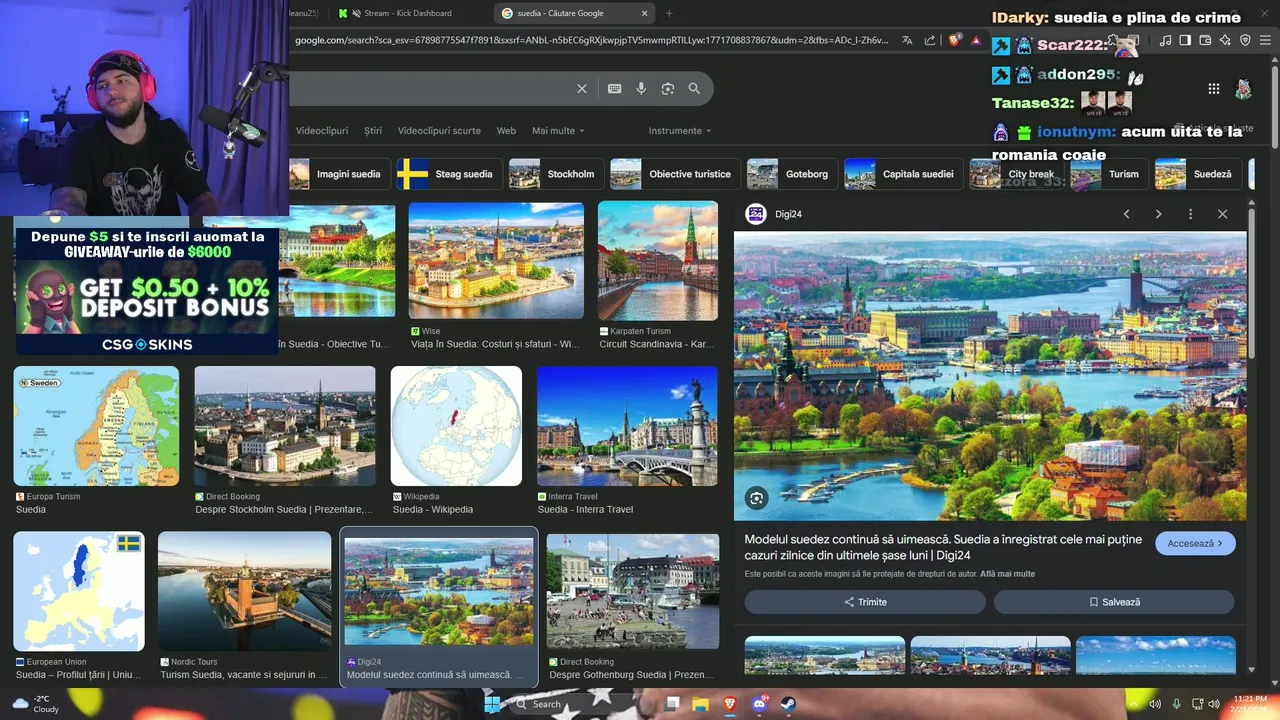Select the Steag suedia filter chip
The width and height of the screenshot is (1280, 720).
(x=448, y=174)
